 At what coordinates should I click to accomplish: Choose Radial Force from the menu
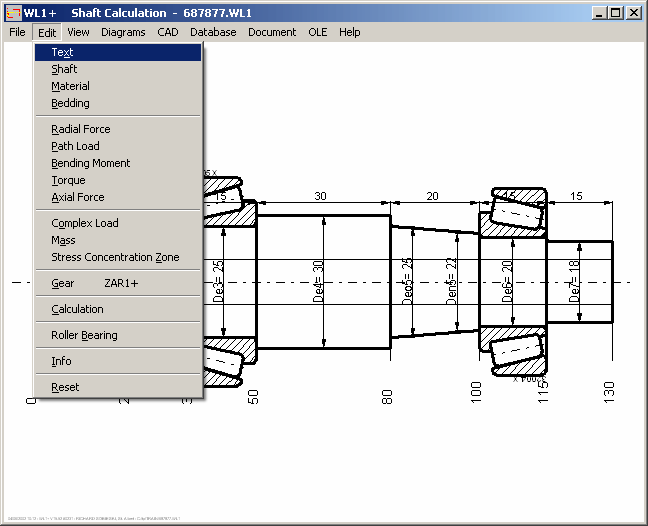[x=81, y=129]
